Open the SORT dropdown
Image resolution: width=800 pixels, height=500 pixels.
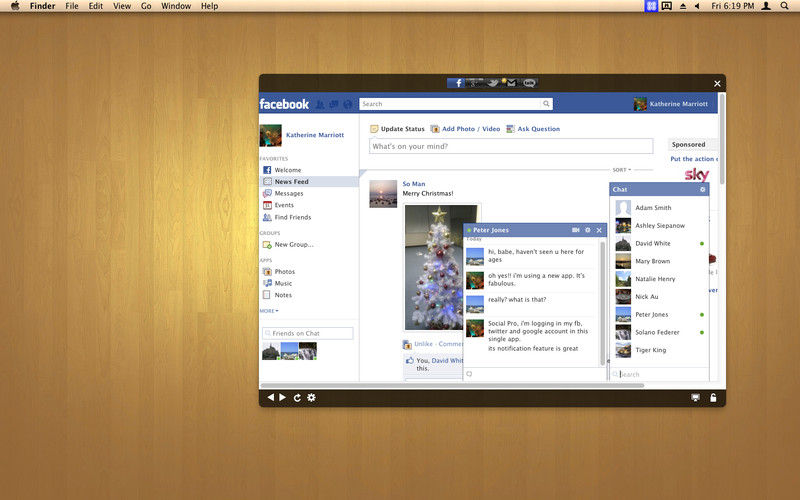tap(621, 170)
